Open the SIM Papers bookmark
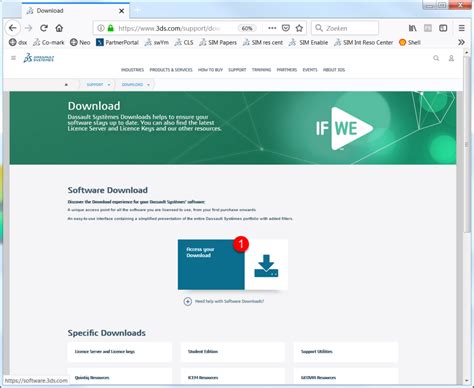474x388 pixels. (218, 42)
